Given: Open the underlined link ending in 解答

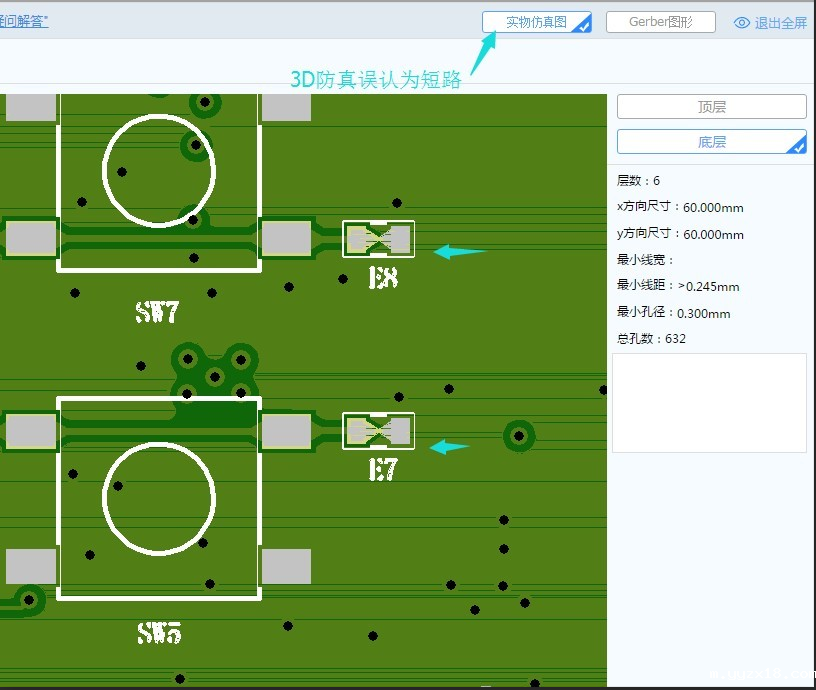Looking at the screenshot, I should point(23,21).
